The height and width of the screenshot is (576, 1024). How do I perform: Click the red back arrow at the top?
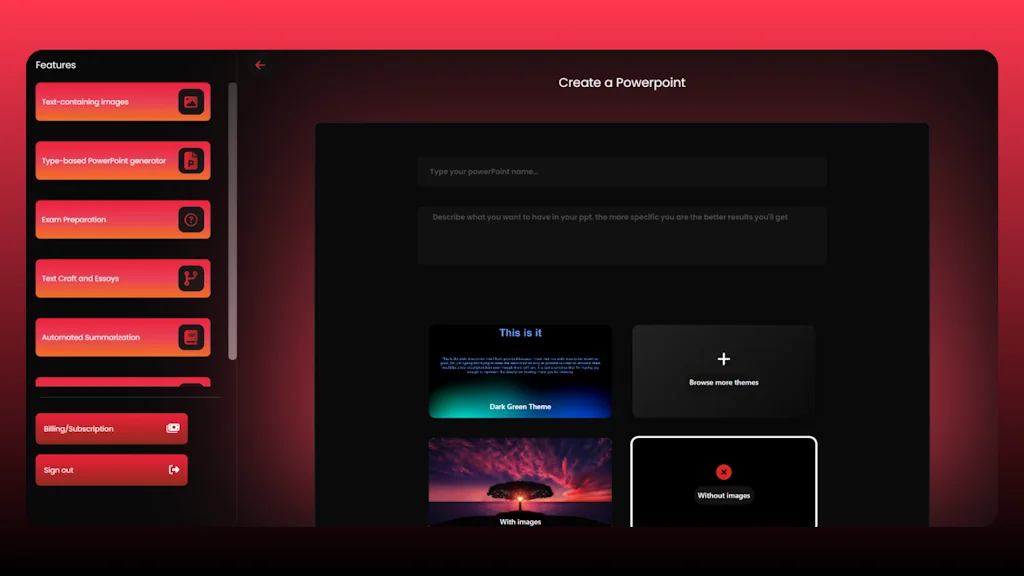[260, 64]
